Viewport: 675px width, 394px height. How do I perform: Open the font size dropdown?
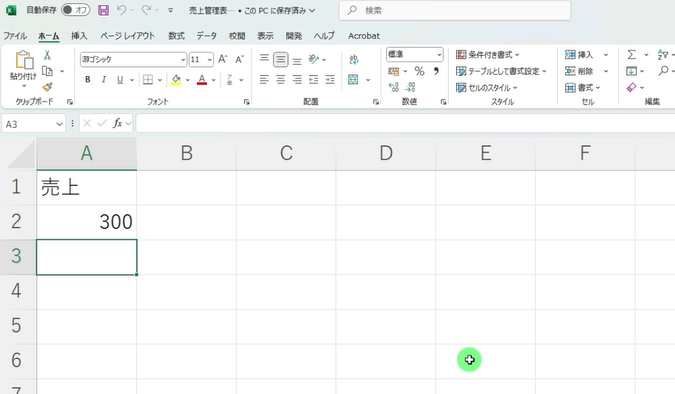[210, 59]
